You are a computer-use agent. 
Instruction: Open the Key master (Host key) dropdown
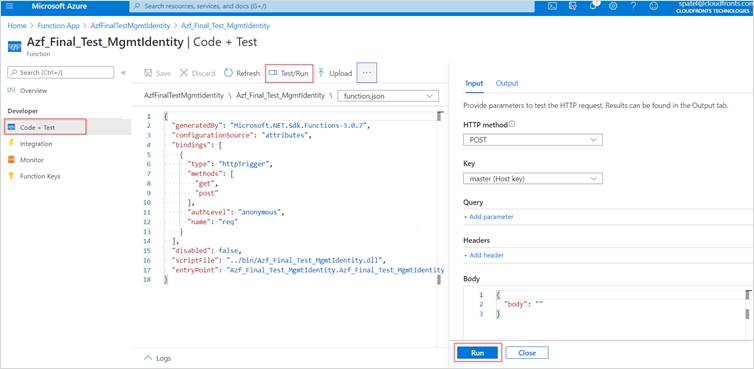click(532, 178)
